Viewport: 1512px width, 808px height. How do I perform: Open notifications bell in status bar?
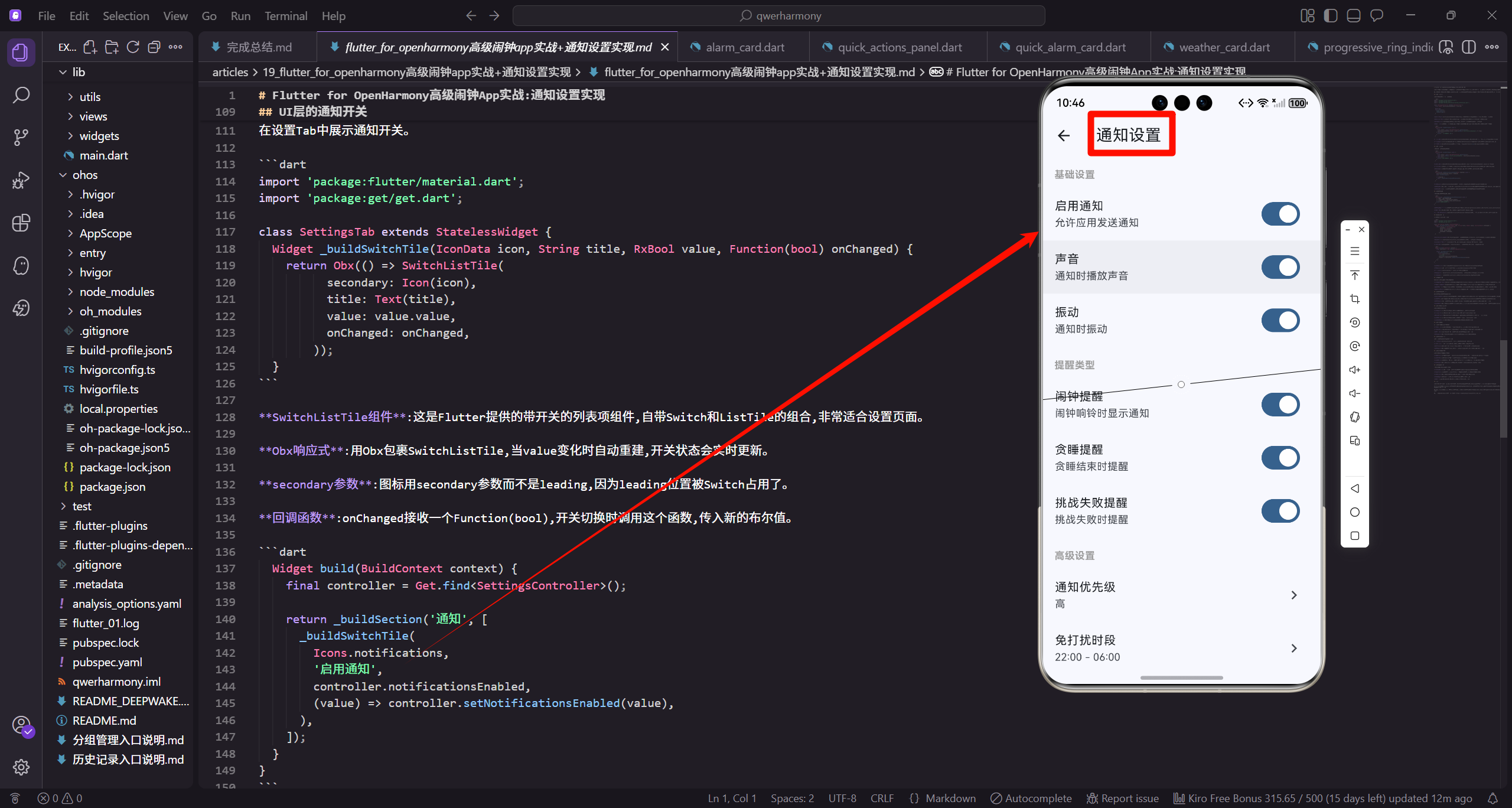click(x=1493, y=798)
